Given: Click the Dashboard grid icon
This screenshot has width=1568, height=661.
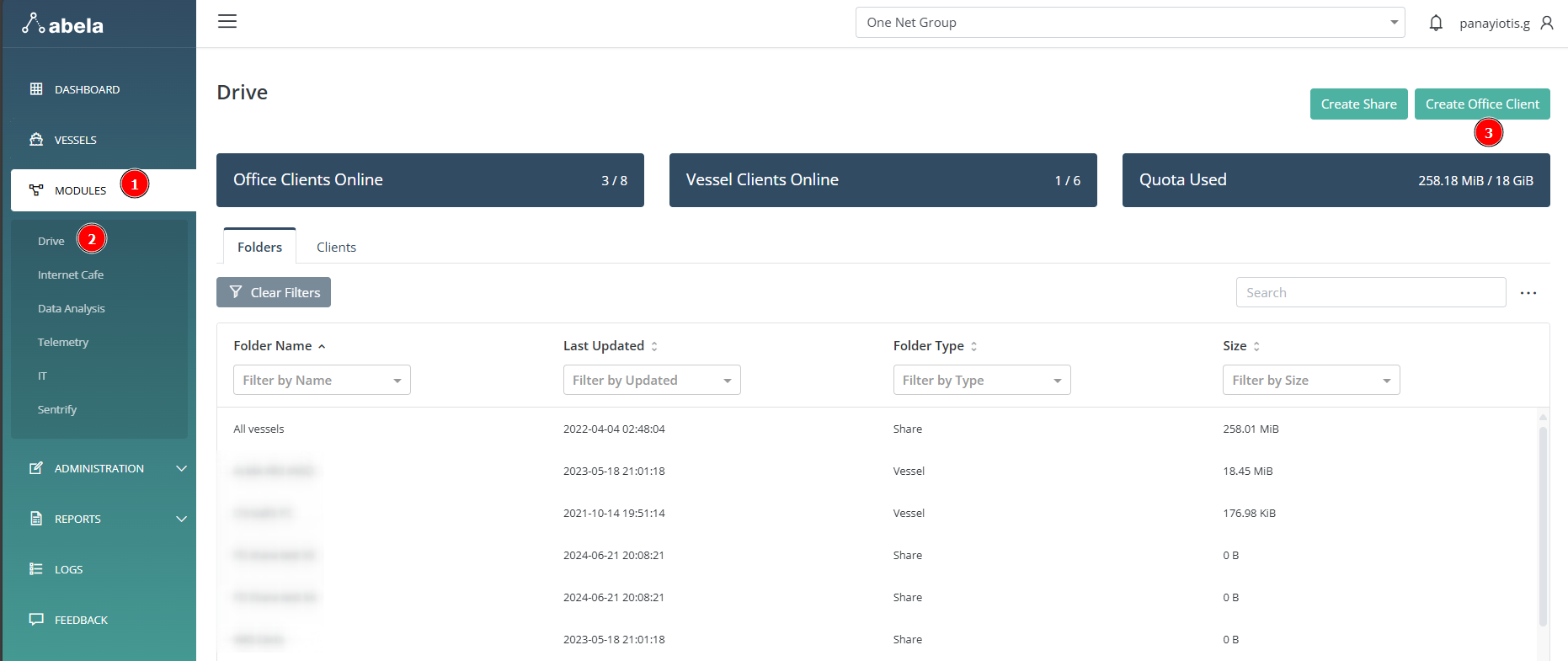Looking at the screenshot, I should (x=36, y=88).
